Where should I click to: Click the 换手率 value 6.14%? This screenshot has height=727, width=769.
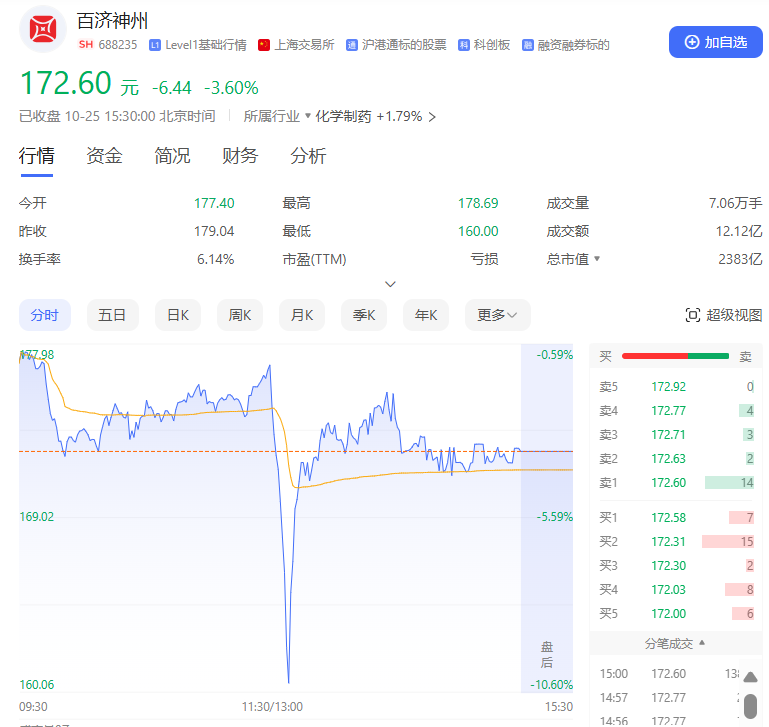216,259
